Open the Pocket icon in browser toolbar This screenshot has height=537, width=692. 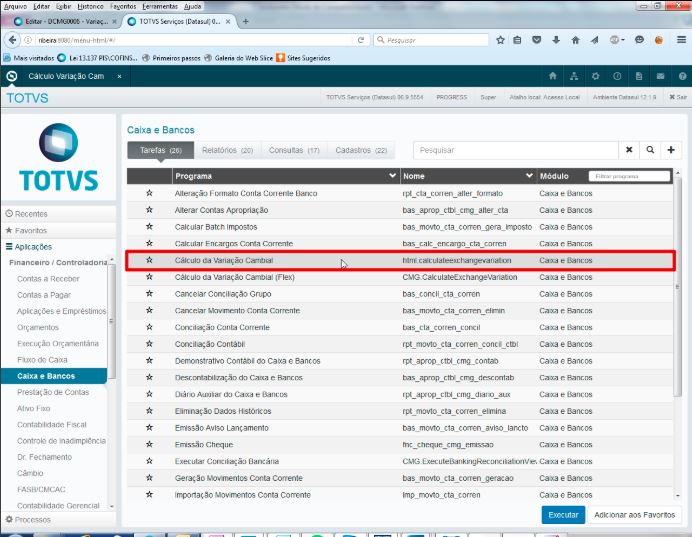536,40
